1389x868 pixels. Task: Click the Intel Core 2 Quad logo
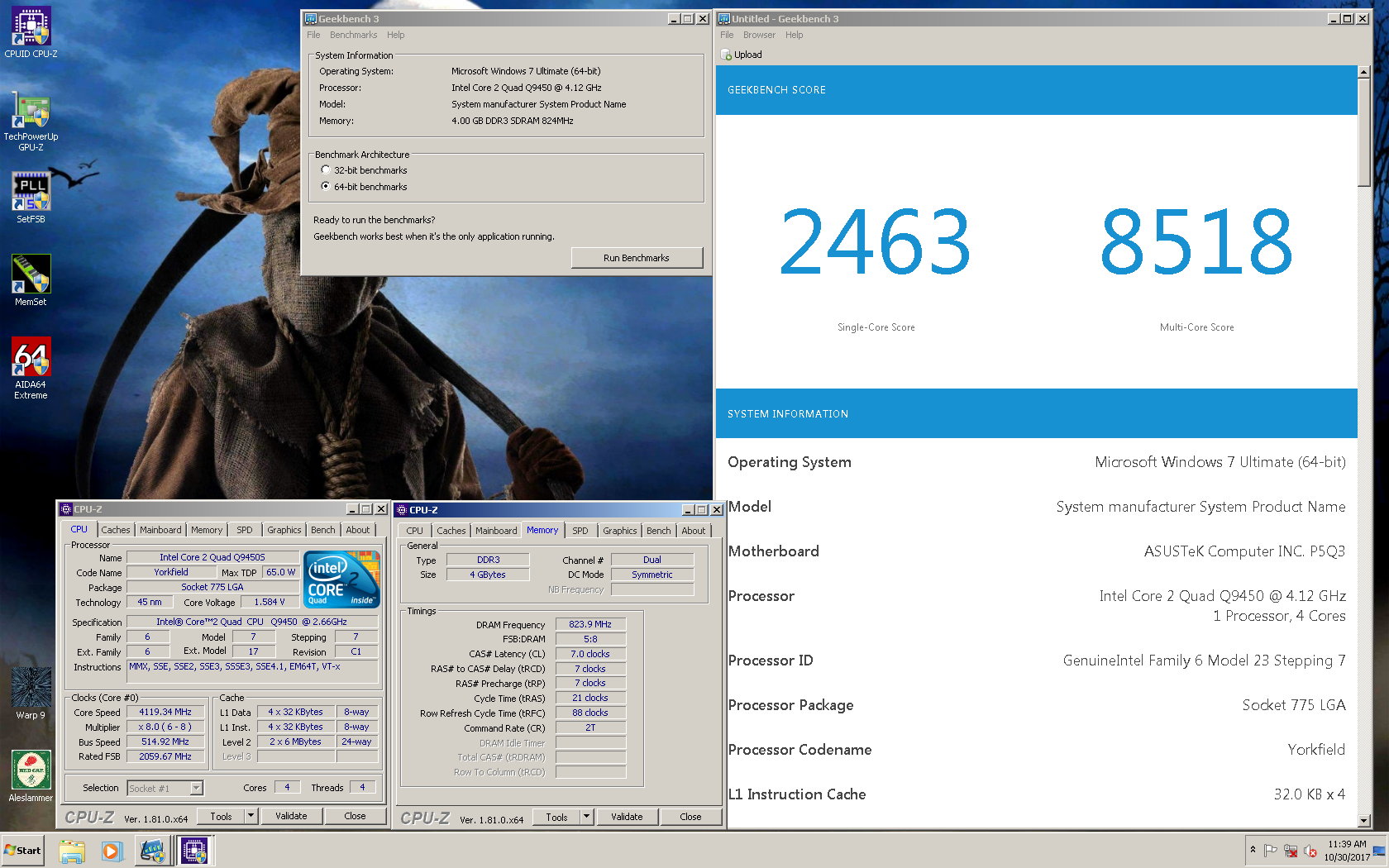(342, 579)
